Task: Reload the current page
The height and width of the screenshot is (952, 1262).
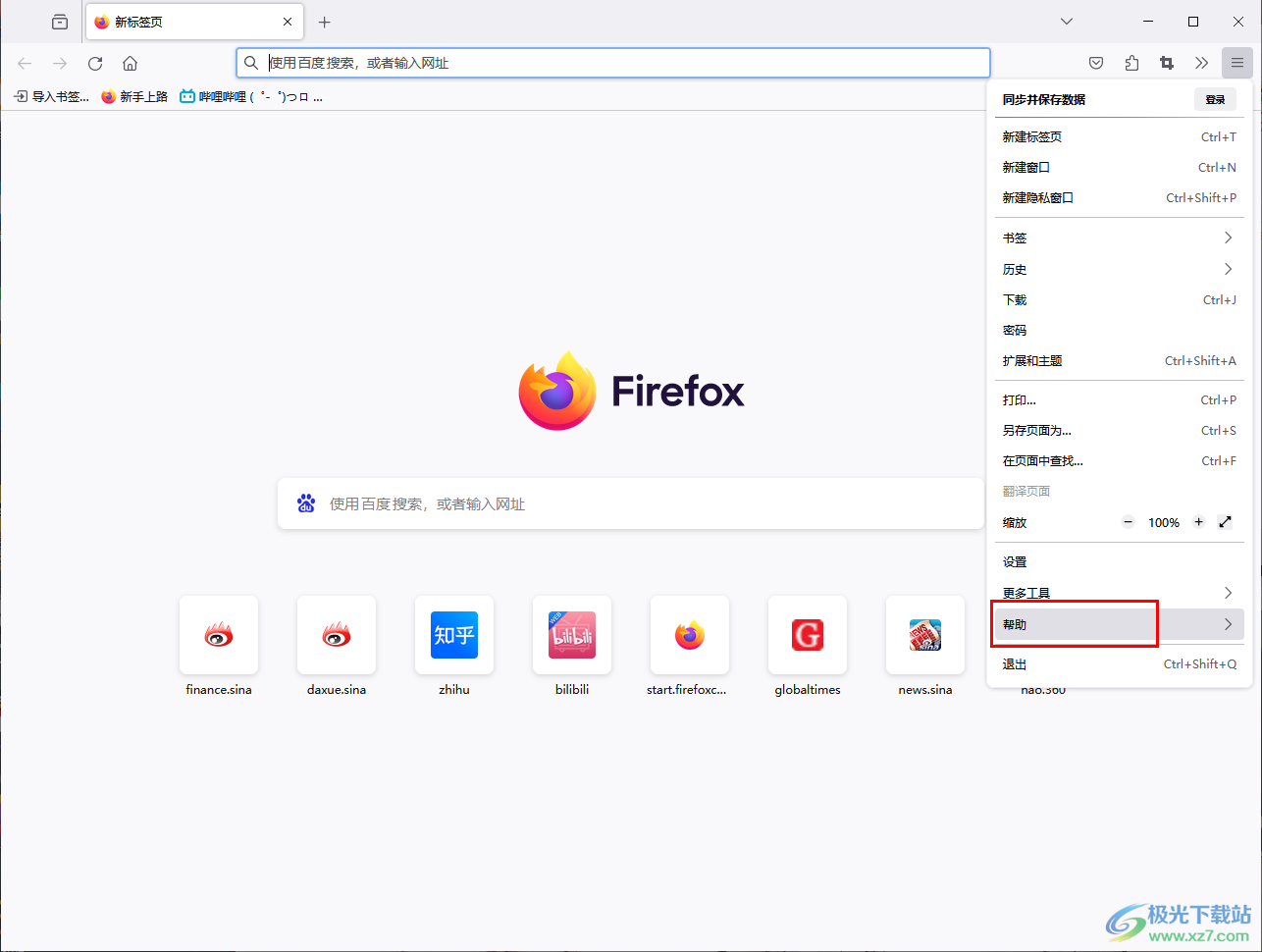Action: (x=95, y=63)
